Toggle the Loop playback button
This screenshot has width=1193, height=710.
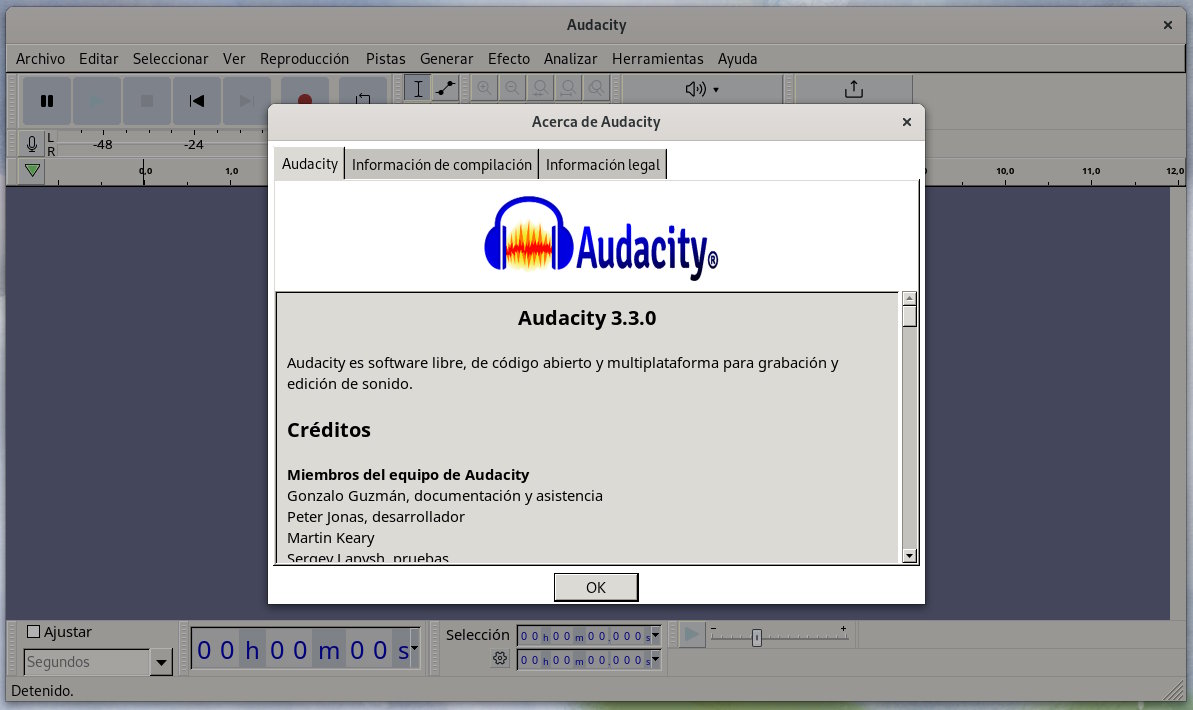click(x=363, y=99)
